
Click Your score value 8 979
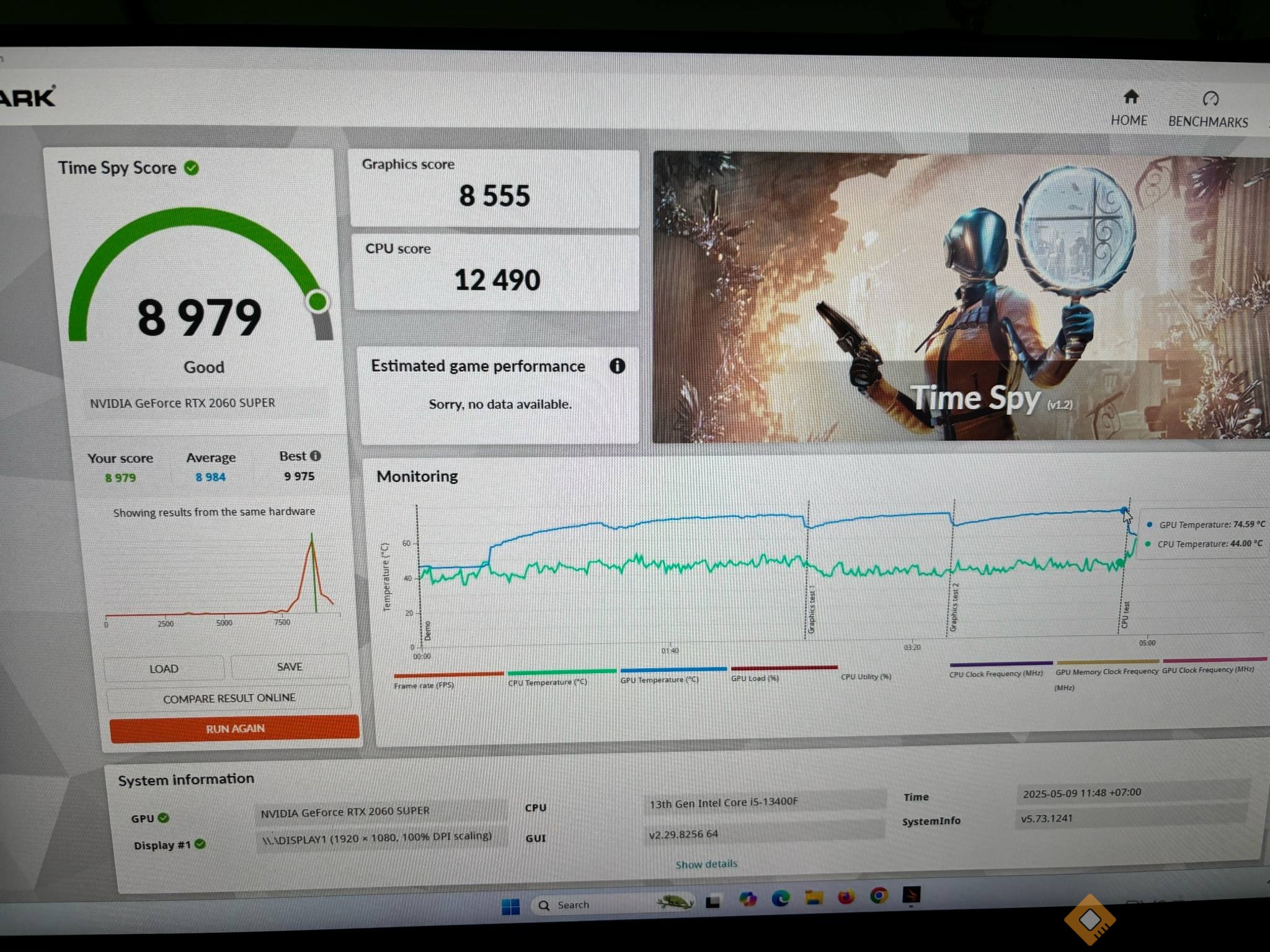pos(120,478)
